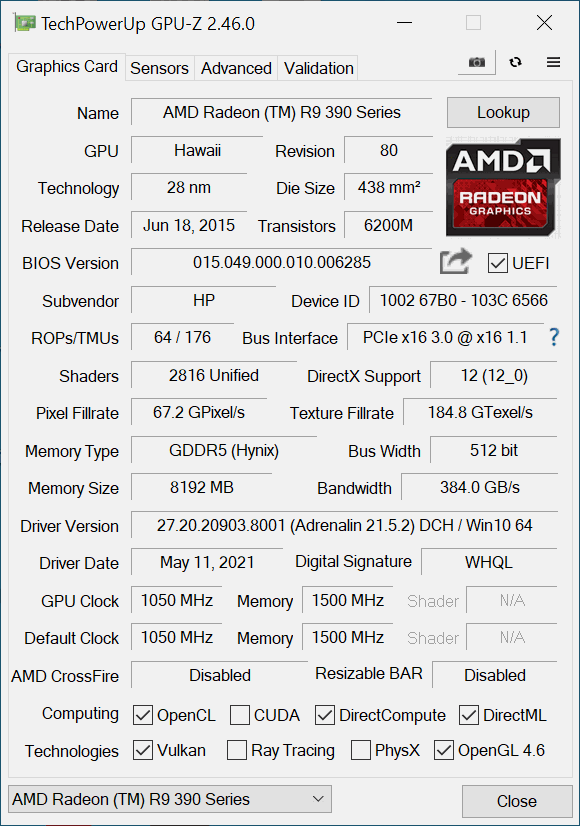Click the BIOS export share icon
The image size is (580, 826).
tap(456, 261)
